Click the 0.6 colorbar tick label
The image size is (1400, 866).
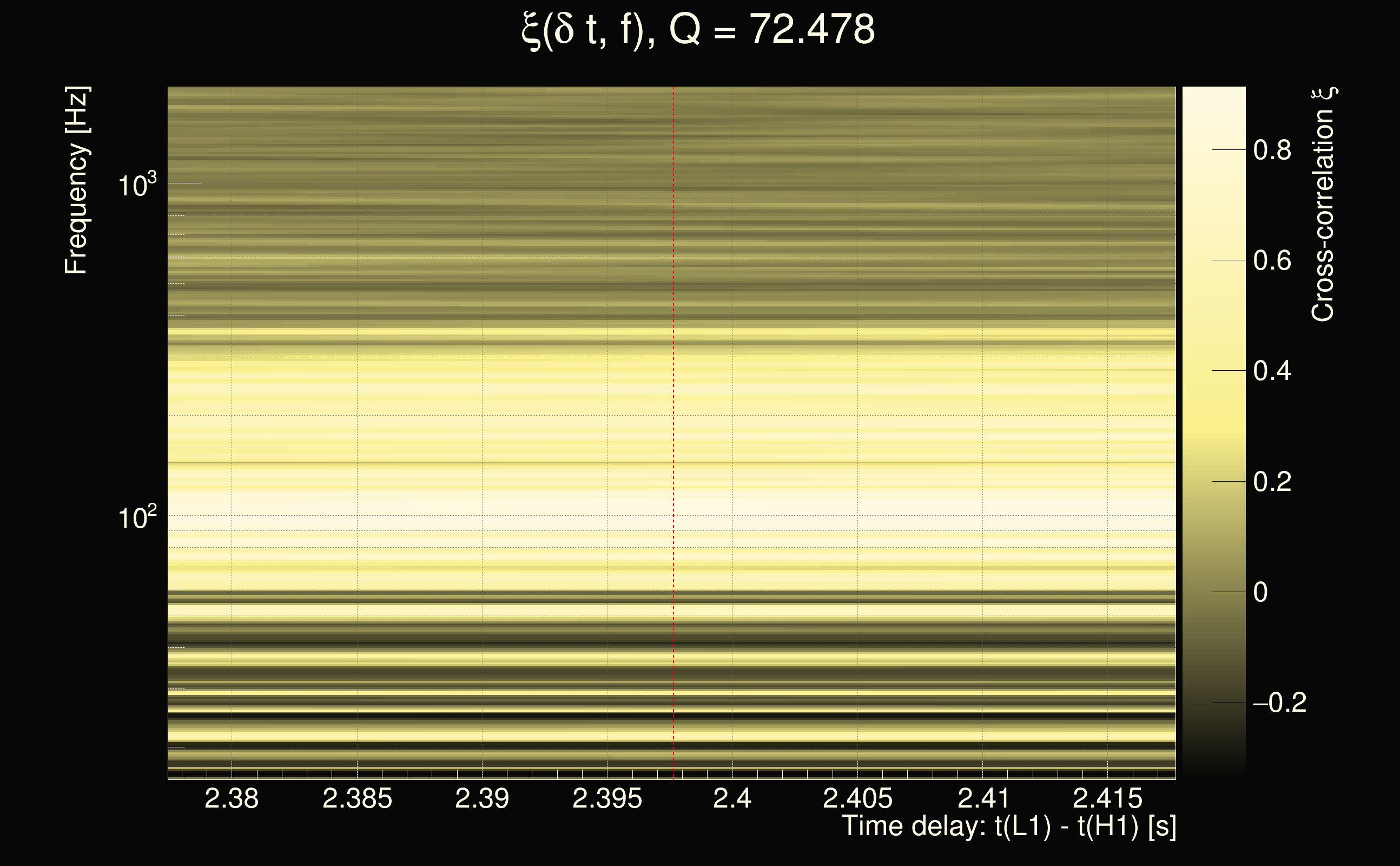pos(1272,260)
